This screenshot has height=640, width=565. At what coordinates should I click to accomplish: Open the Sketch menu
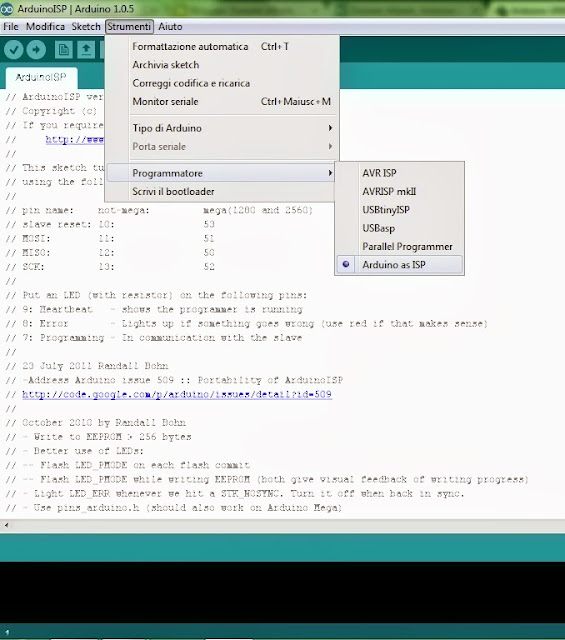click(86, 27)
